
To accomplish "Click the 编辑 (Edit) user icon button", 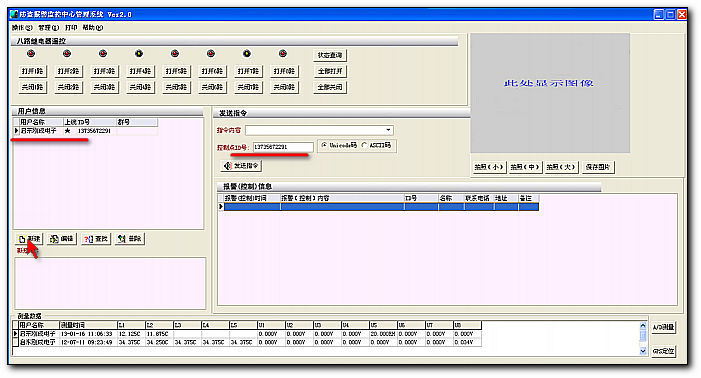I will pyautogui.click(x=54, y=239).
